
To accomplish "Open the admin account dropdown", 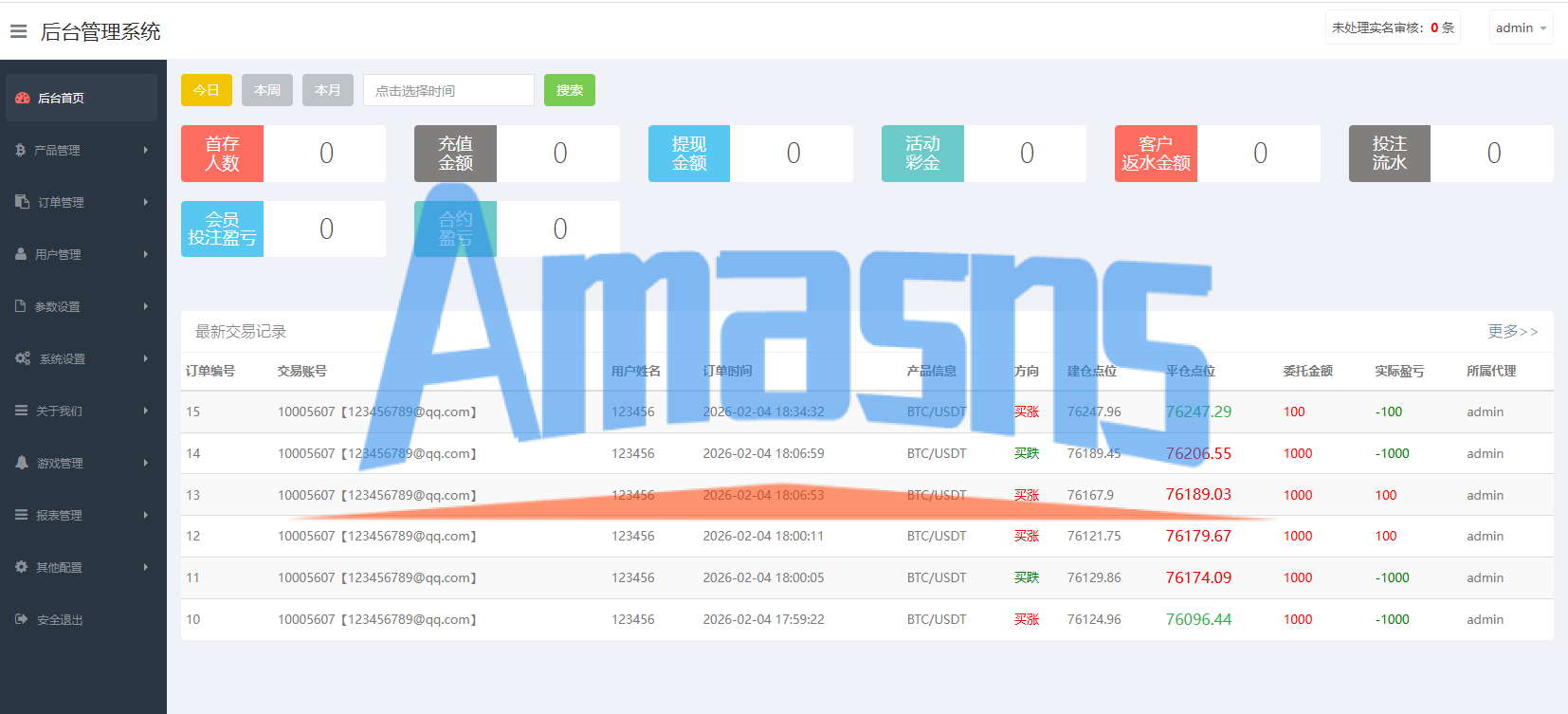I will [x=1521, y=27].
